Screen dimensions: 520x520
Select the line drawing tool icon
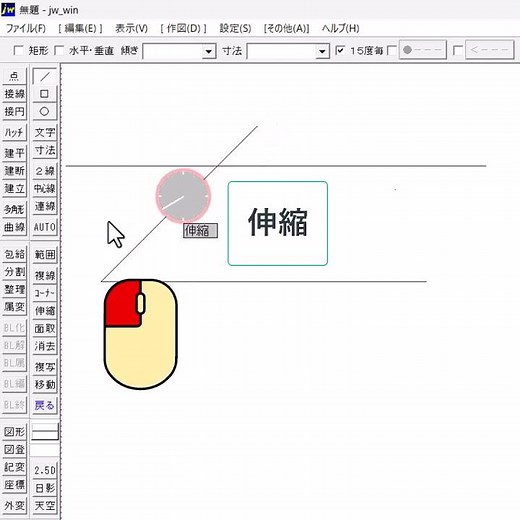[45, 76]
